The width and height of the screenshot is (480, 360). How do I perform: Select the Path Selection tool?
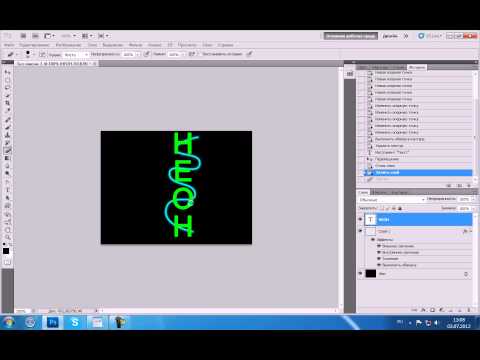point(7,198)
